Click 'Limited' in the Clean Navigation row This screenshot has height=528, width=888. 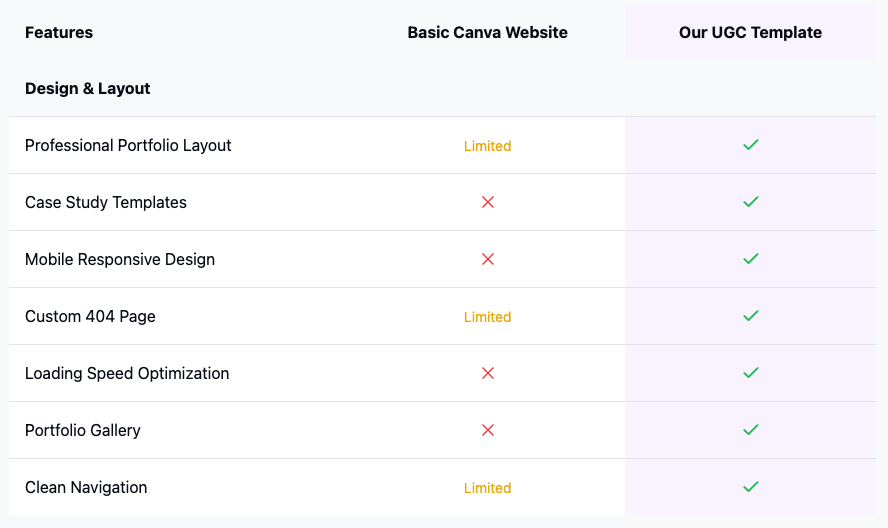488,488
